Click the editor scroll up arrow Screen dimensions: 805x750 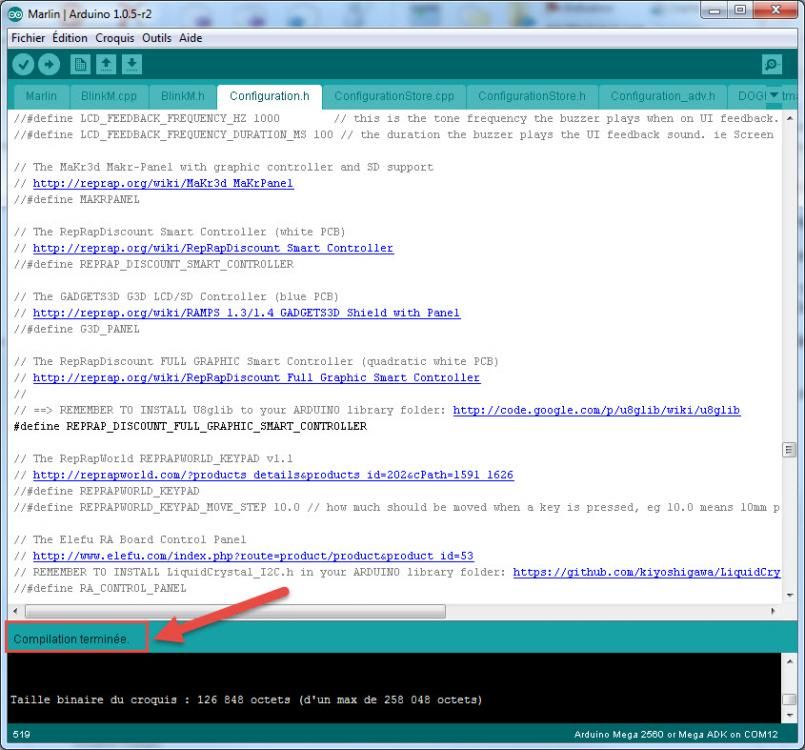tap(789, 119)
